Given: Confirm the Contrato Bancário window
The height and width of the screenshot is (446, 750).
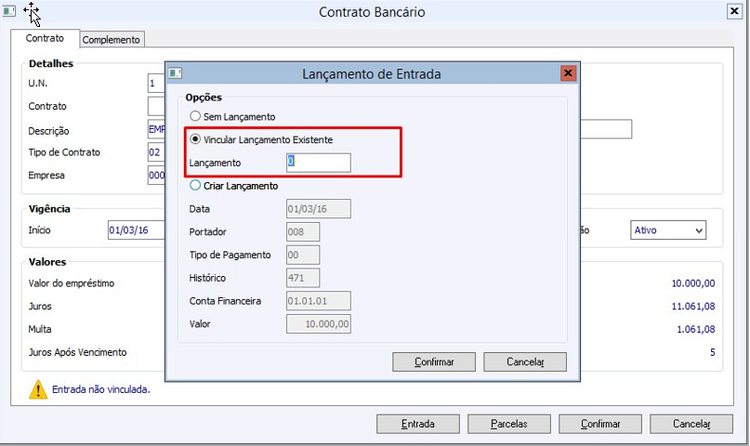Looking at the screenshot, I should point(600,424).
